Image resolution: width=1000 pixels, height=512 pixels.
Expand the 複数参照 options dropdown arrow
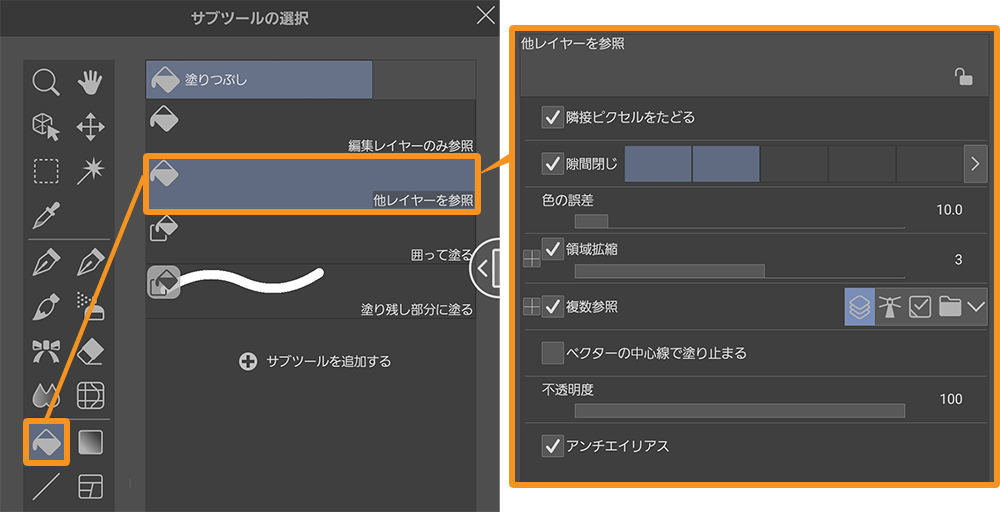click(x=977, y=308)
